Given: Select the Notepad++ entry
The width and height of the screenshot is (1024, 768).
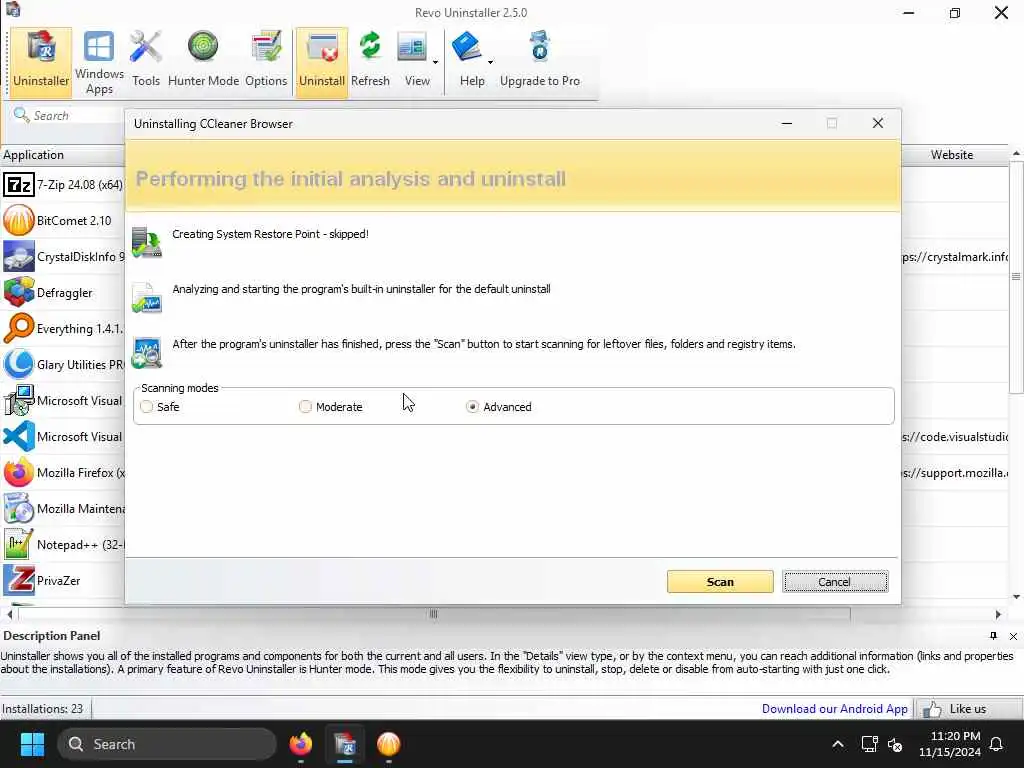Looking at the screenshot, I should point(63,545).
